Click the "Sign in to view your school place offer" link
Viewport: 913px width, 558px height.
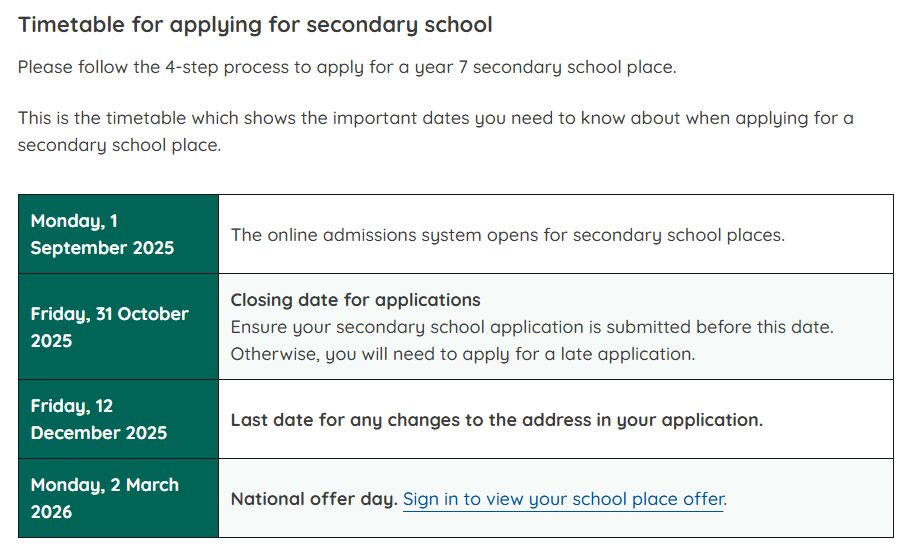564,498
